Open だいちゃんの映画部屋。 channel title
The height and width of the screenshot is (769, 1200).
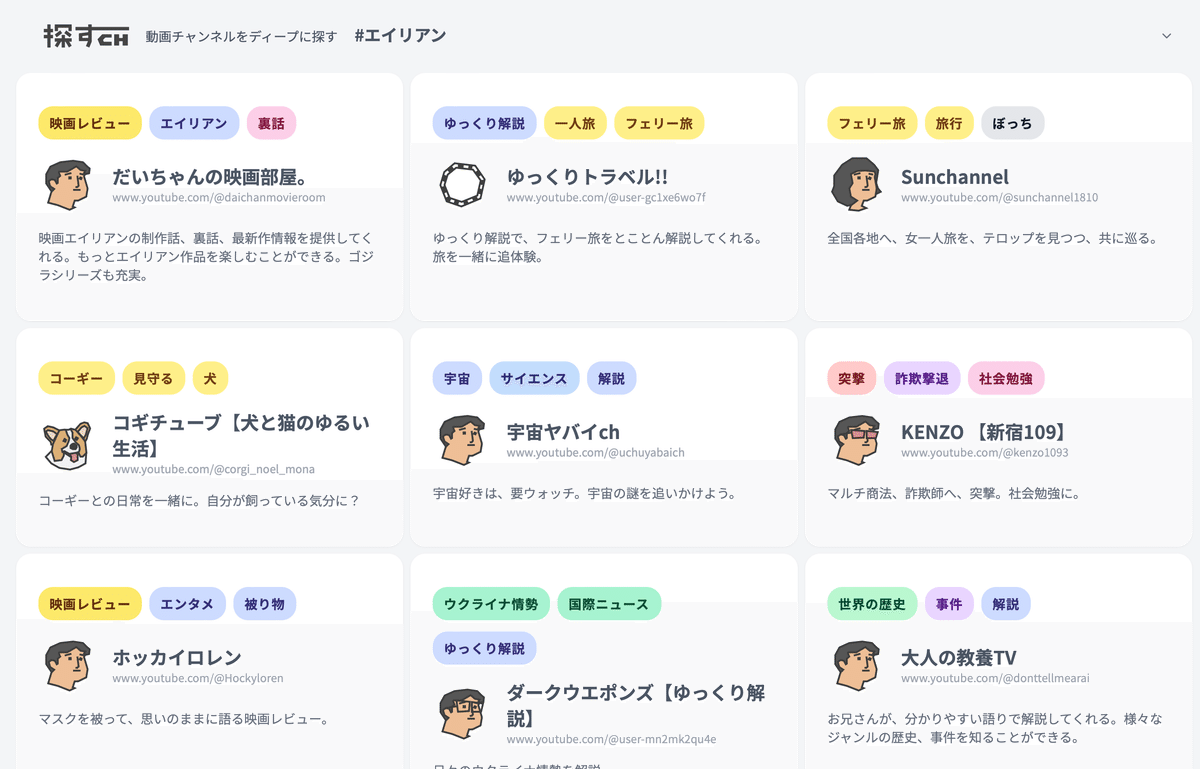pos(211,177)
